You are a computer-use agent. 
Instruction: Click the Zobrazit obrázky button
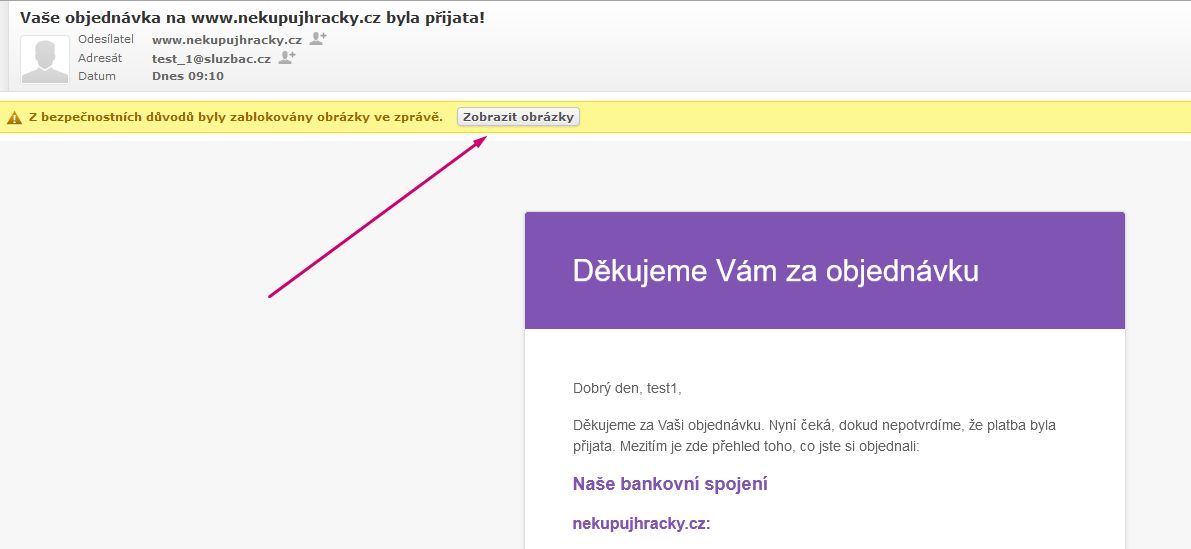(x=518, y=117)
